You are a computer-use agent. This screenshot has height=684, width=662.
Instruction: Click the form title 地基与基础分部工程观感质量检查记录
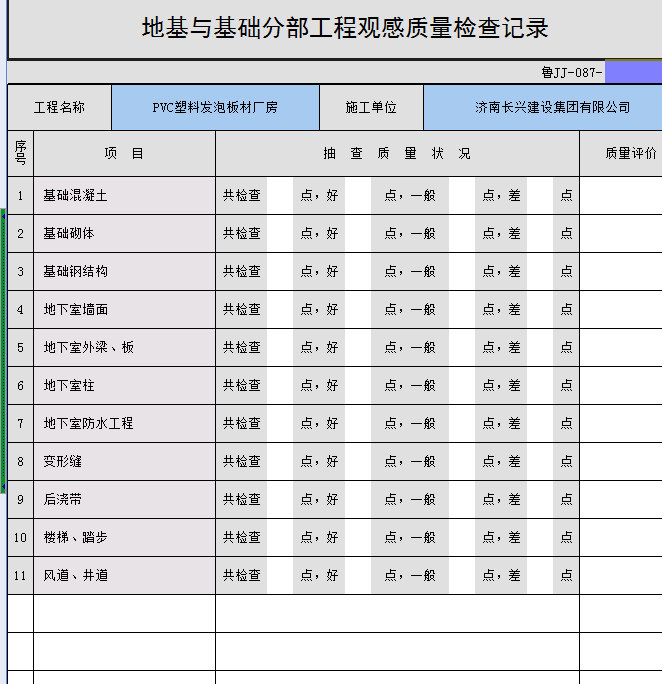[x=345, y=28]
